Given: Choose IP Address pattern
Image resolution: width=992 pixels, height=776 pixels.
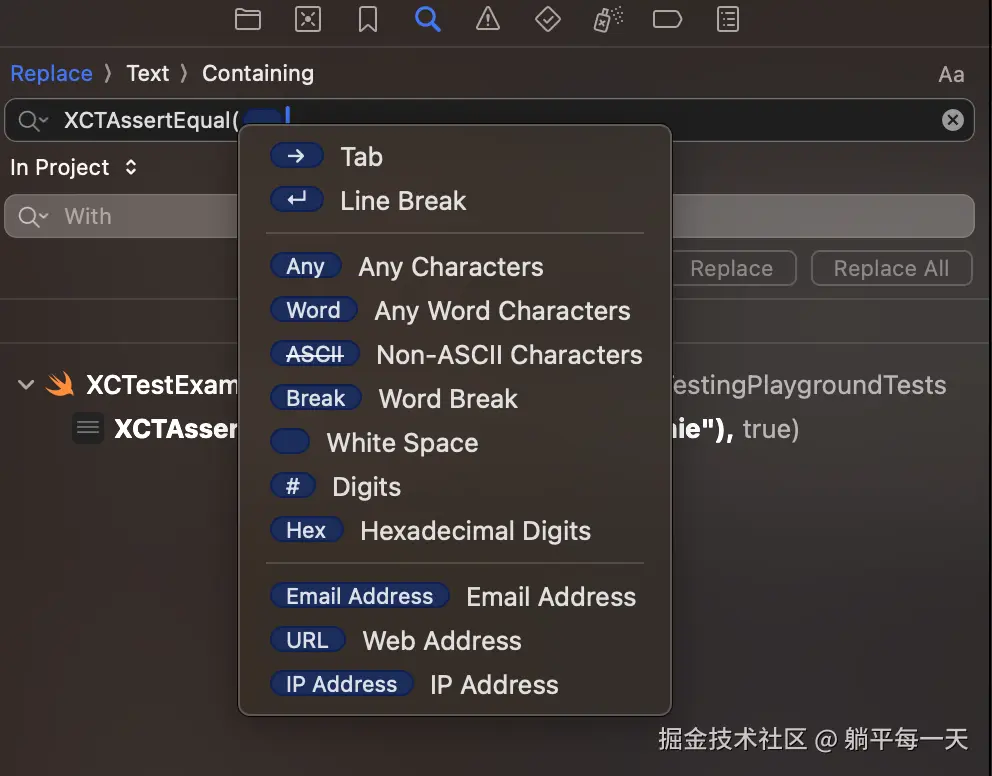Looking at the screenshot, I should click(x=454, y=684).
